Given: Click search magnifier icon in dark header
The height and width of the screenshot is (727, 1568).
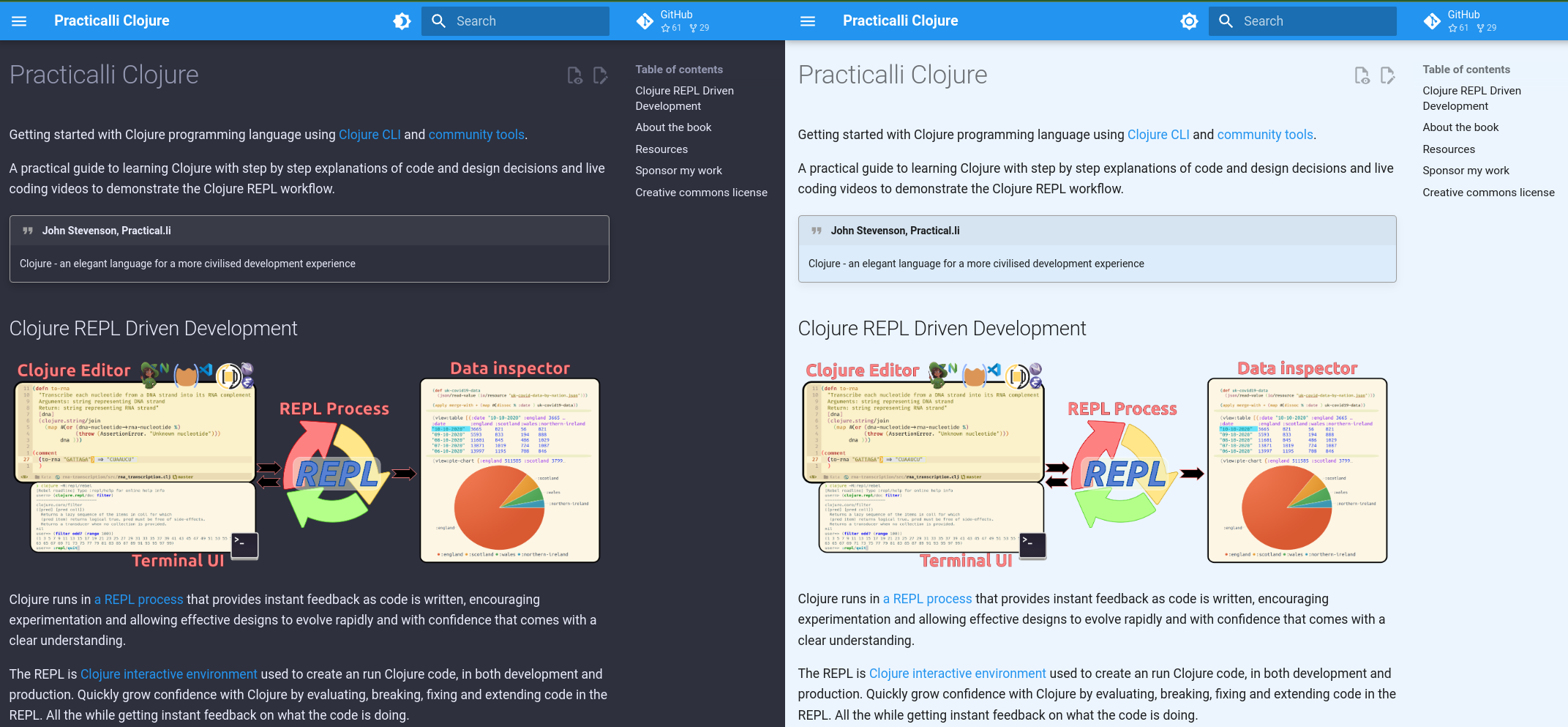Looking at the screenshot, I should [438, 21].
